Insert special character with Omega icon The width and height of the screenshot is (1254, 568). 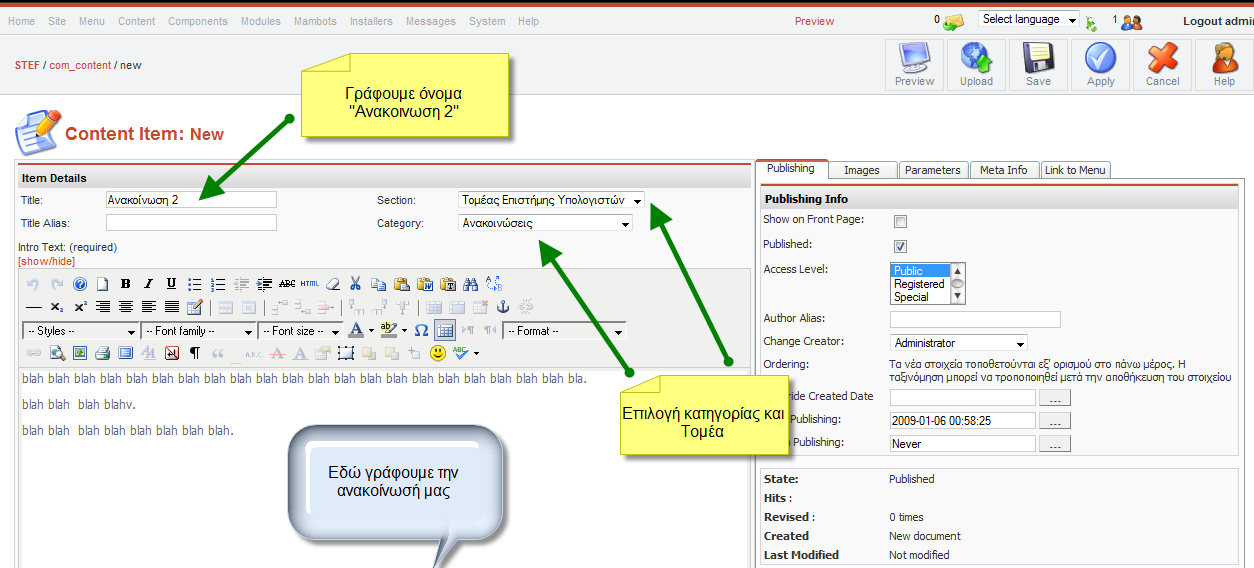(x=421, y=331)
